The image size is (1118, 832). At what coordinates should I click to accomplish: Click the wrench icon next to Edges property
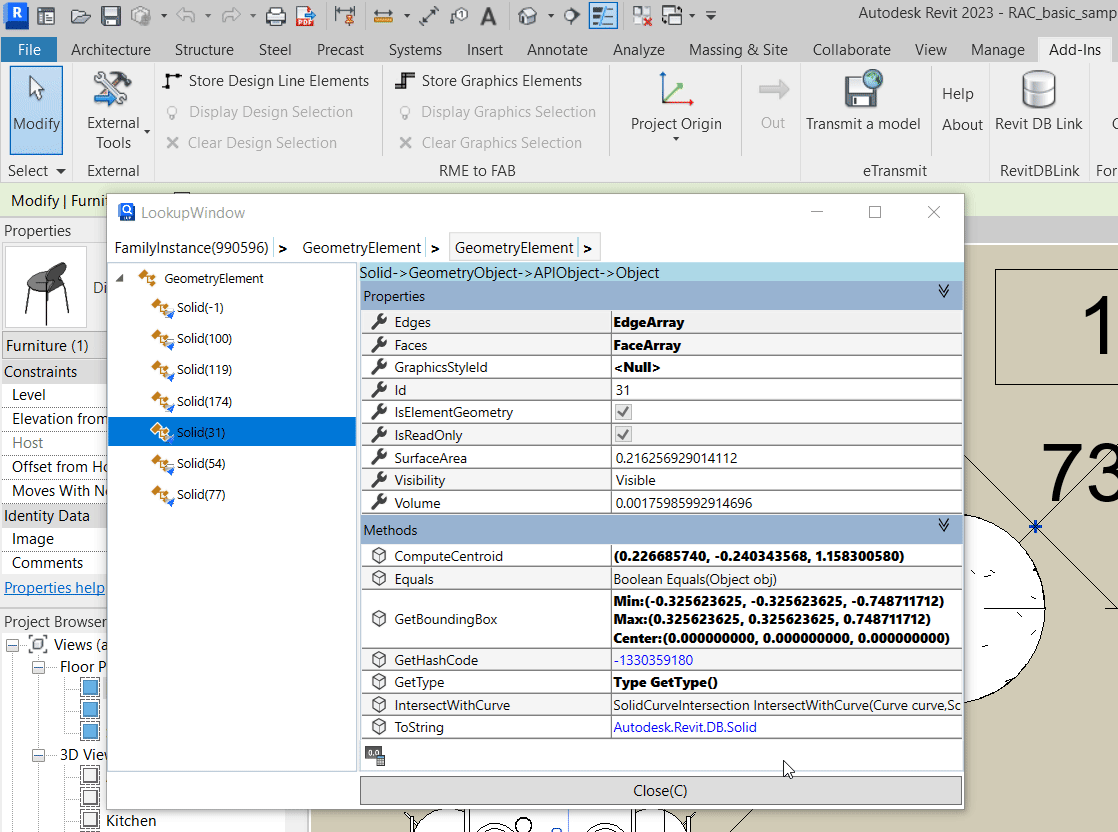pos(379,322)
